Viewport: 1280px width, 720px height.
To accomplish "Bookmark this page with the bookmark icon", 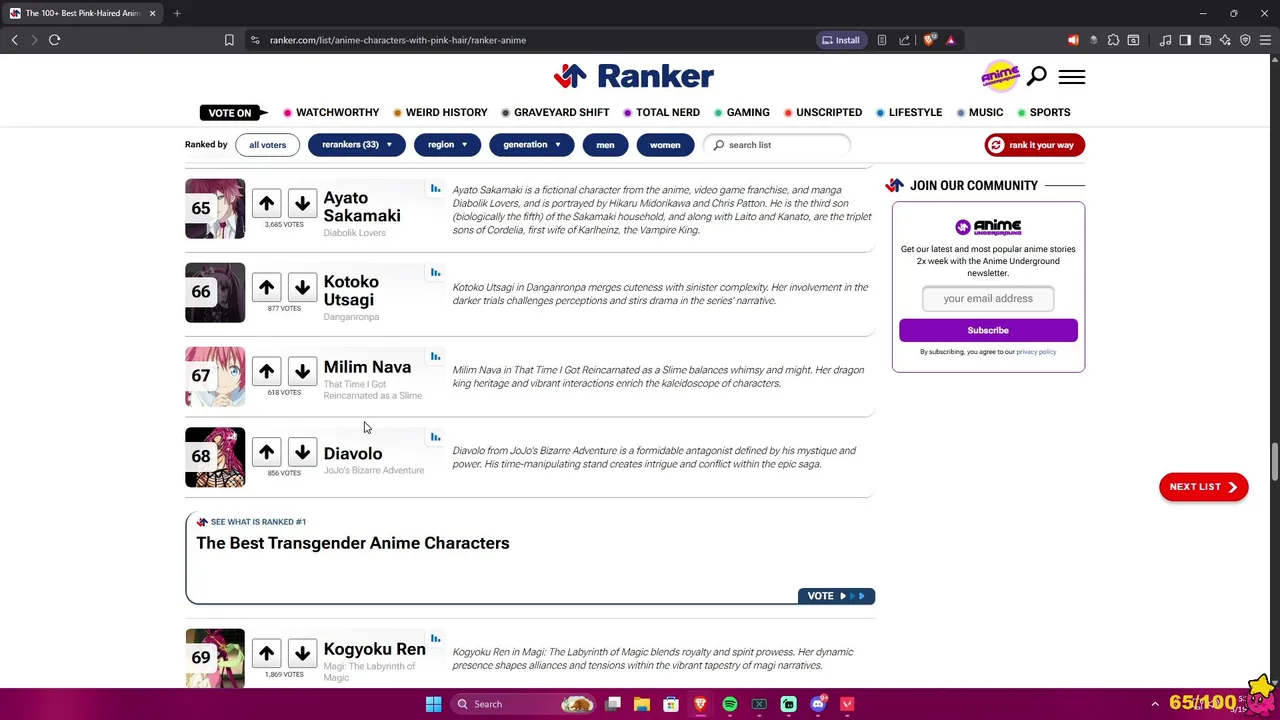I will [229, 40].
